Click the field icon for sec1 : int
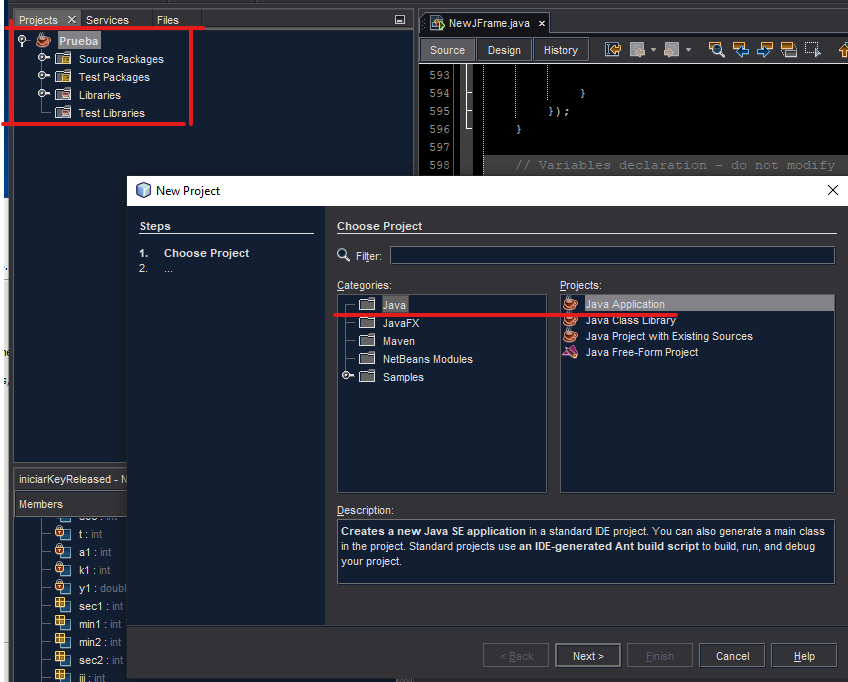The height and width of the screenshot is (682, 848). pyautogui.click(x=62, y=605)
